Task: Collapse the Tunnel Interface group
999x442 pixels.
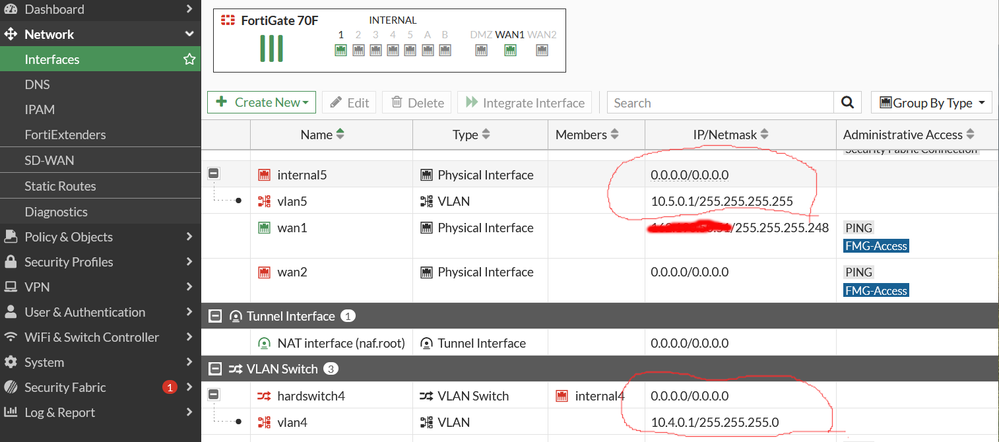Action: click(x=215, y=316)
